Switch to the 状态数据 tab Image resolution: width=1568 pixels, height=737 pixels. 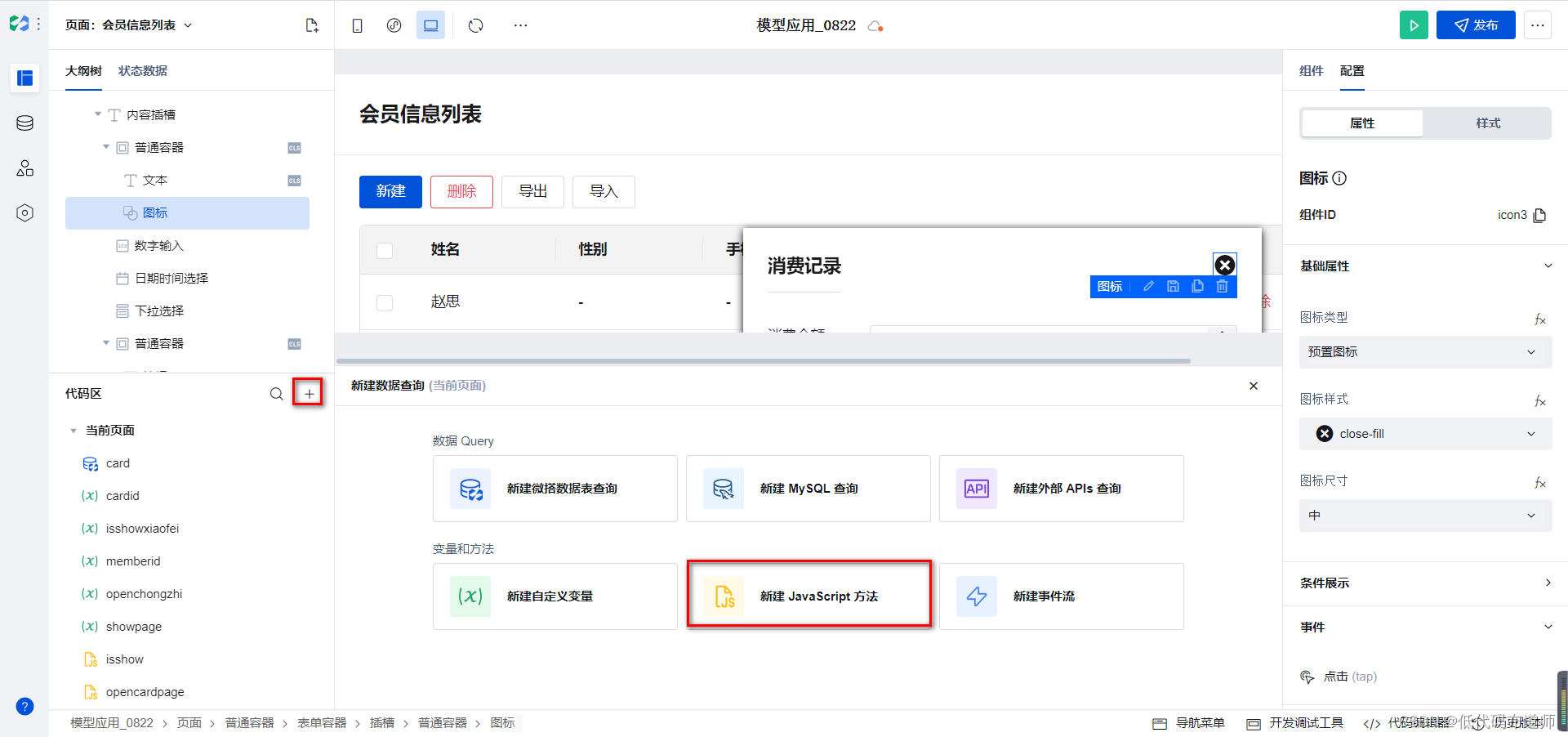(143, 71)
